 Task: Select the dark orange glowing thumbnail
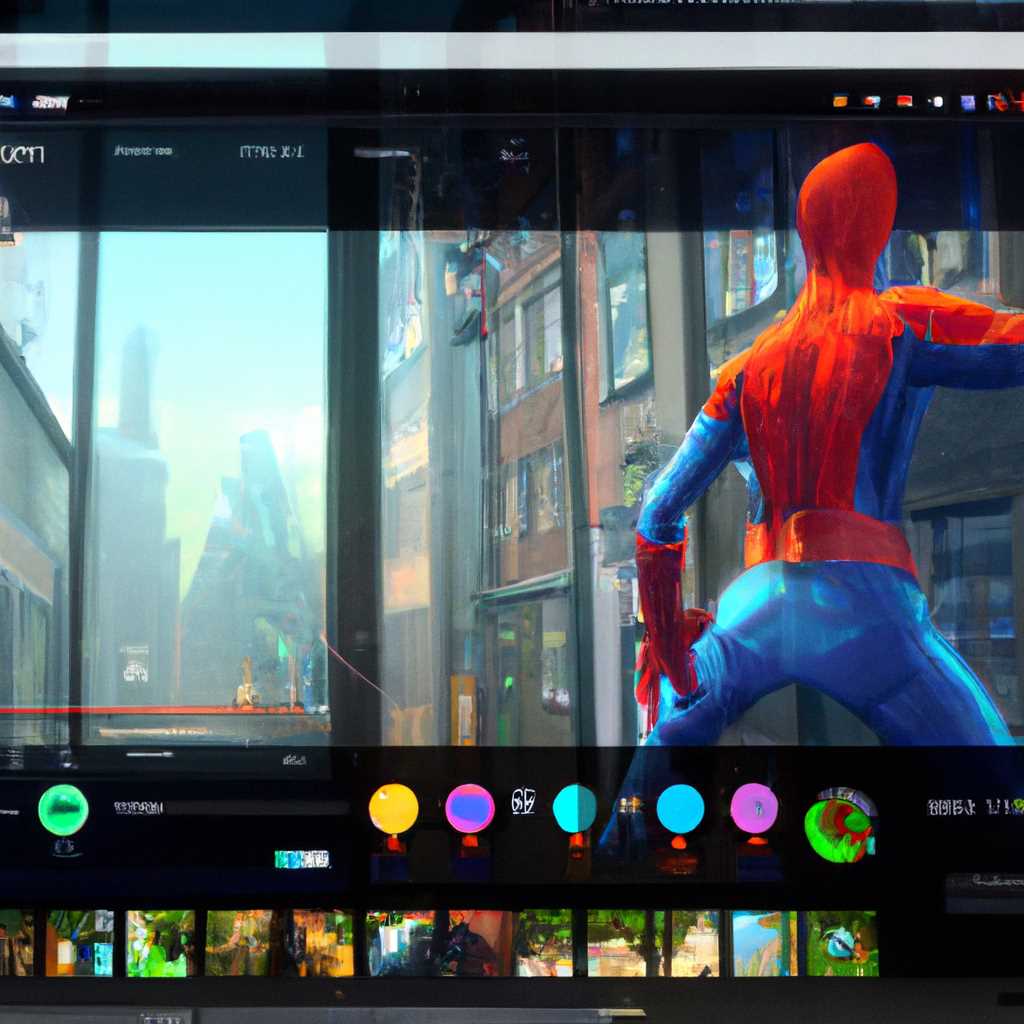click(x=323, y=943)
